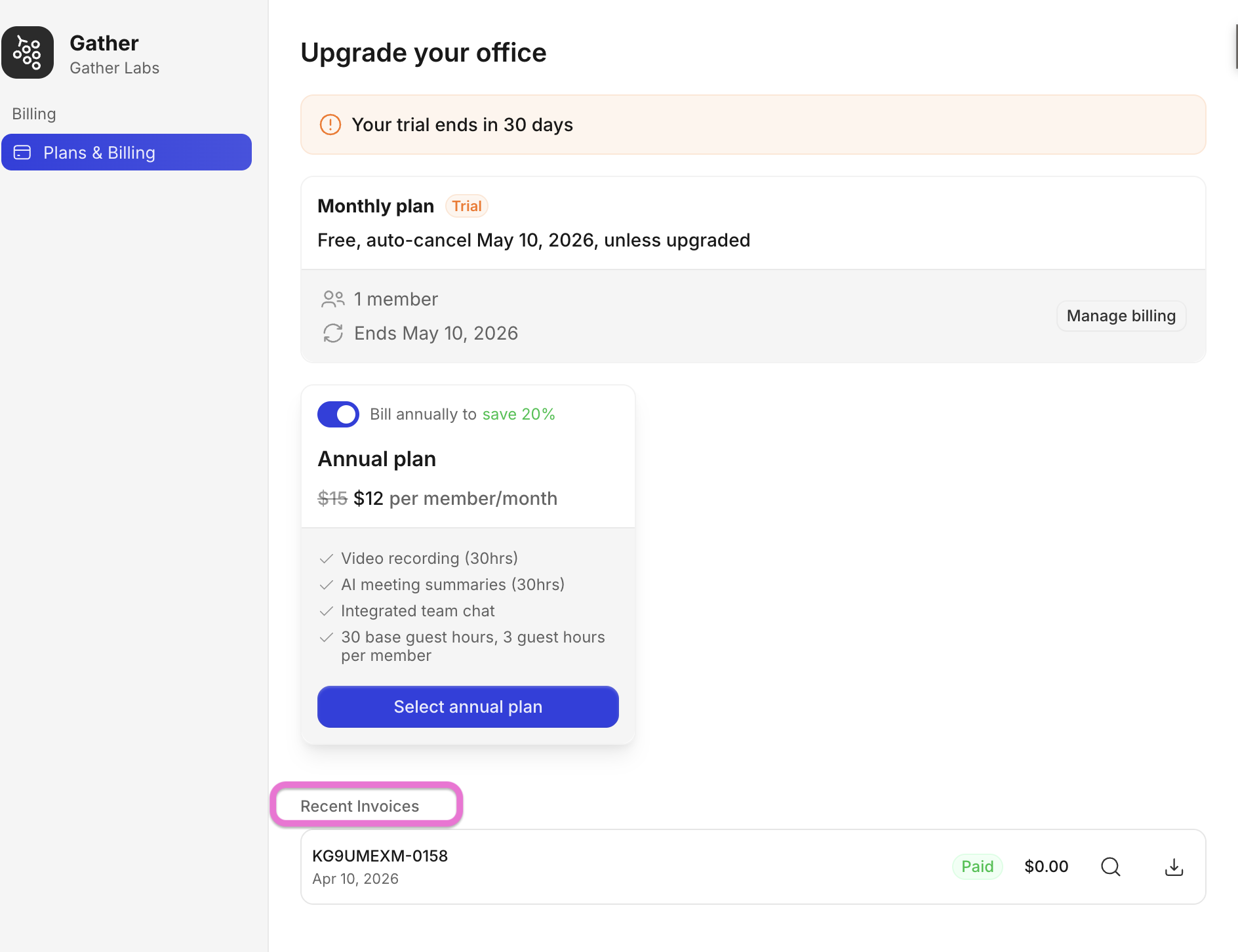Open Manage billing
Screen dimensions: 1238x952
[1121, 316]
